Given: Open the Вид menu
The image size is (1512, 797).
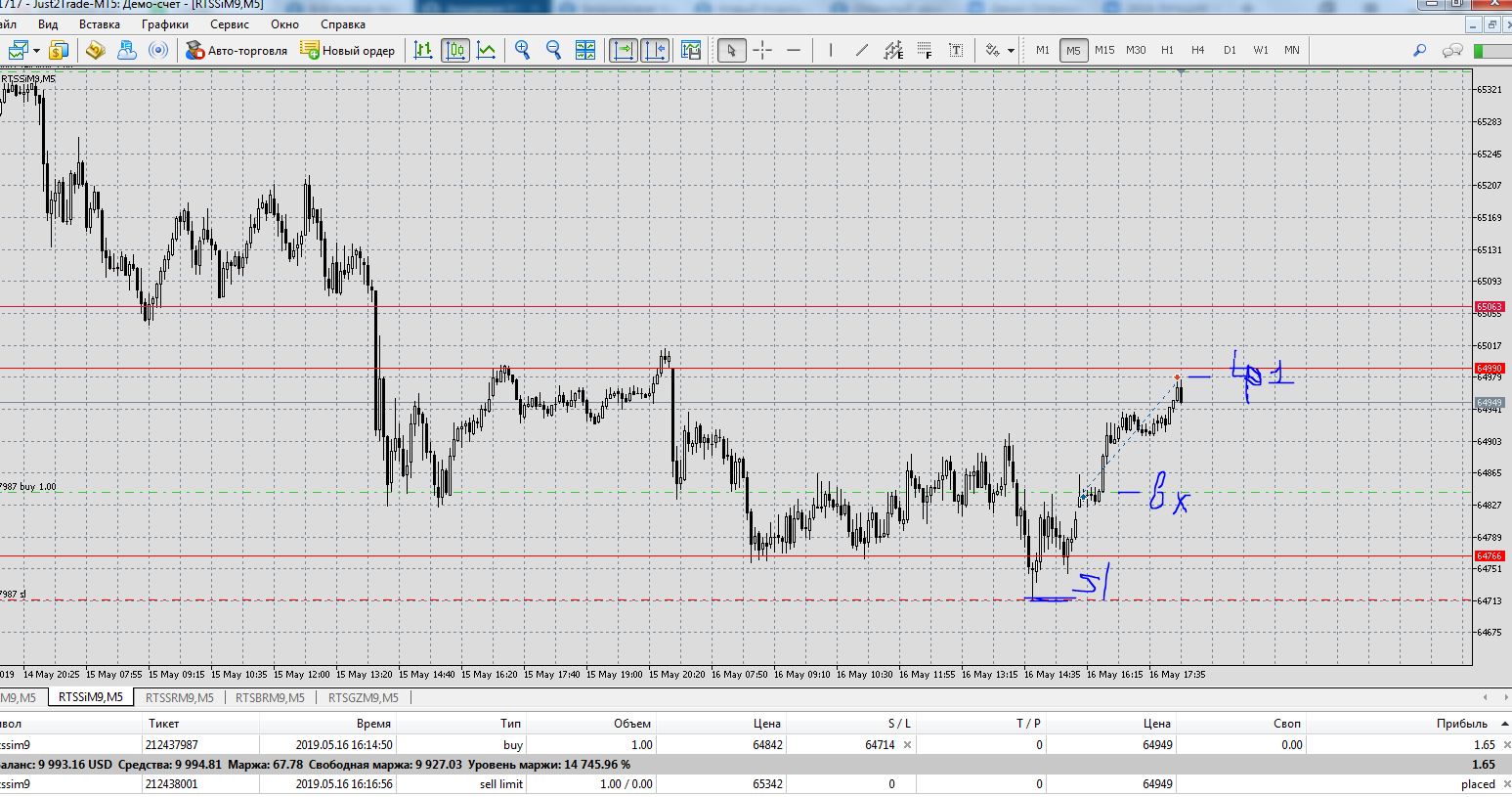Looking at the screenshot, I should coord(47,24).
